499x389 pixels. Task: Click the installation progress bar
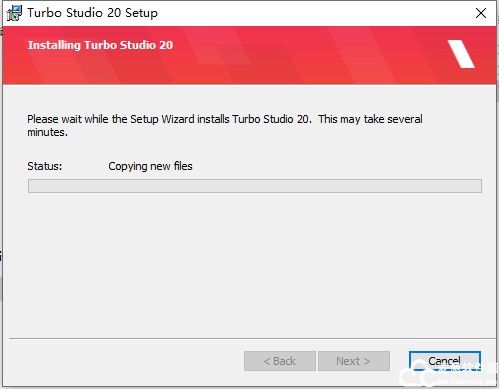pos(255,186)
